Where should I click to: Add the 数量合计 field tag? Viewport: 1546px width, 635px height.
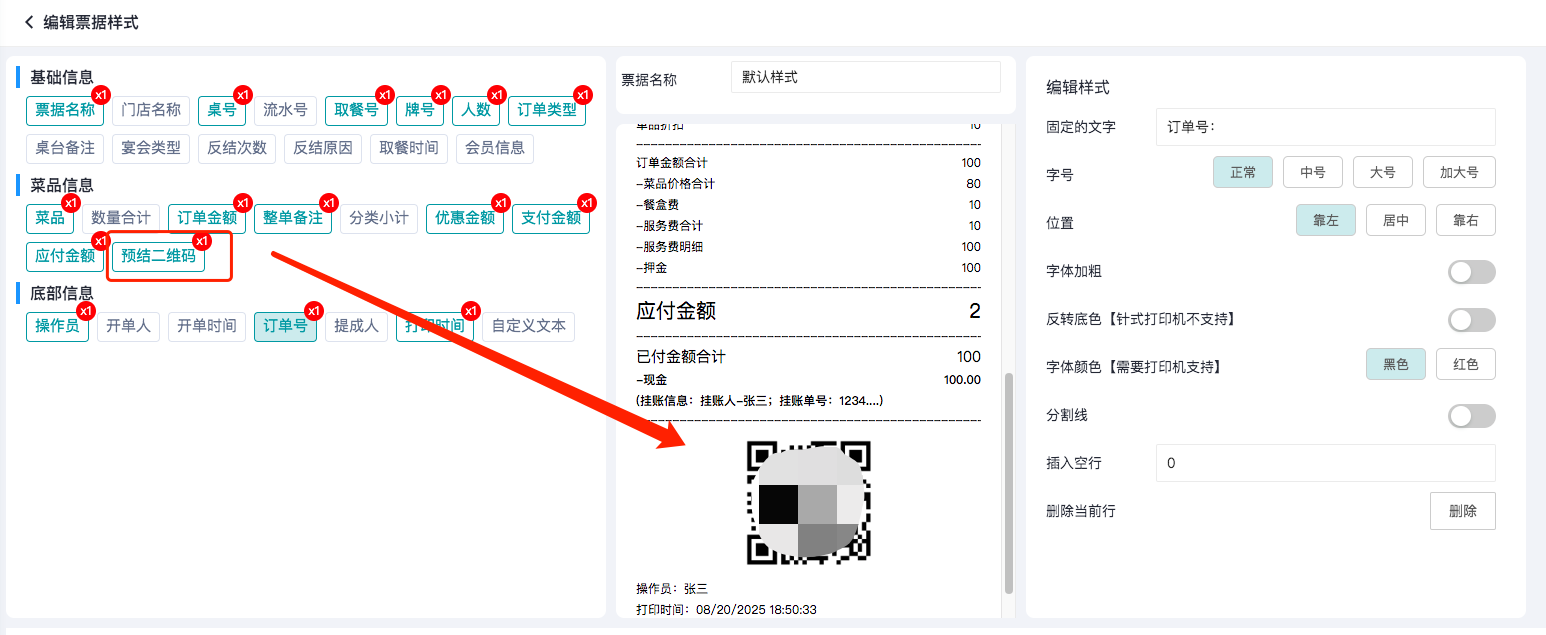click(x=121, y=218)
